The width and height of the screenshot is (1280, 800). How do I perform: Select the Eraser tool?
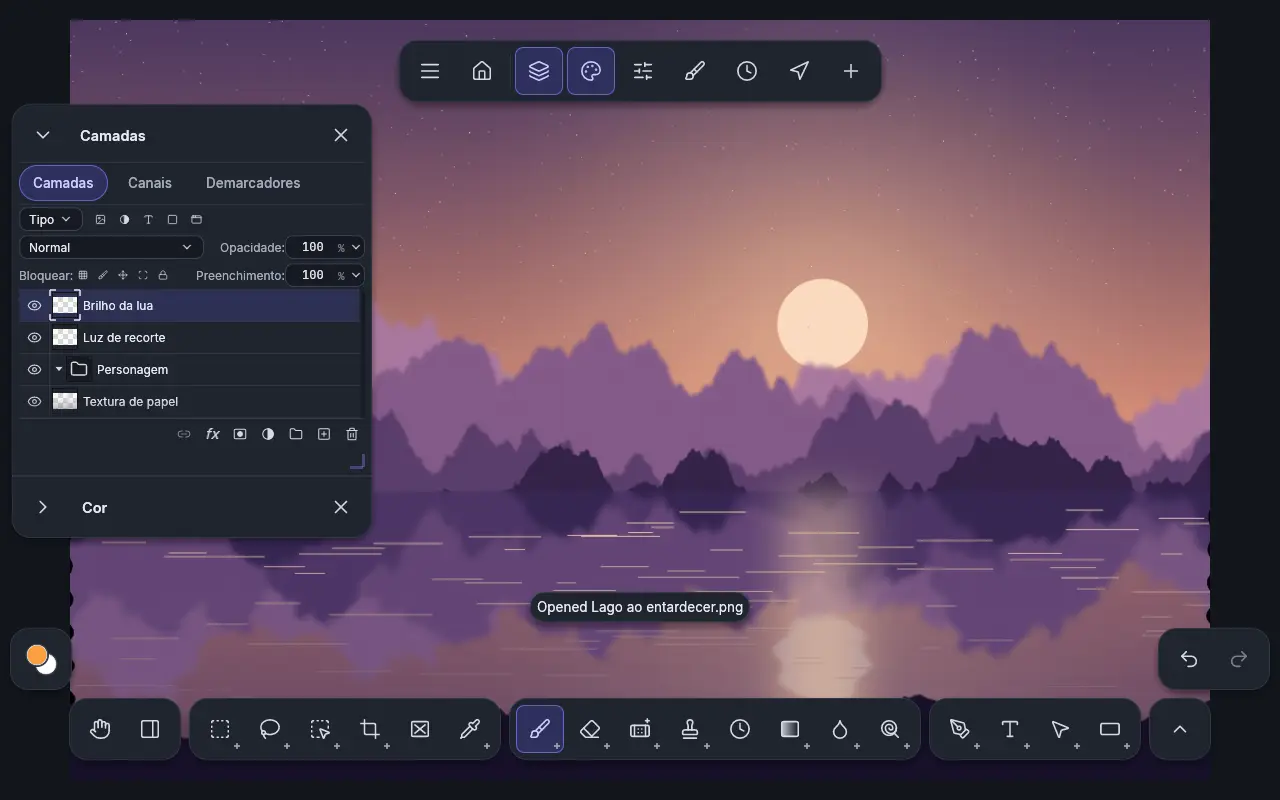pos(590,729)
